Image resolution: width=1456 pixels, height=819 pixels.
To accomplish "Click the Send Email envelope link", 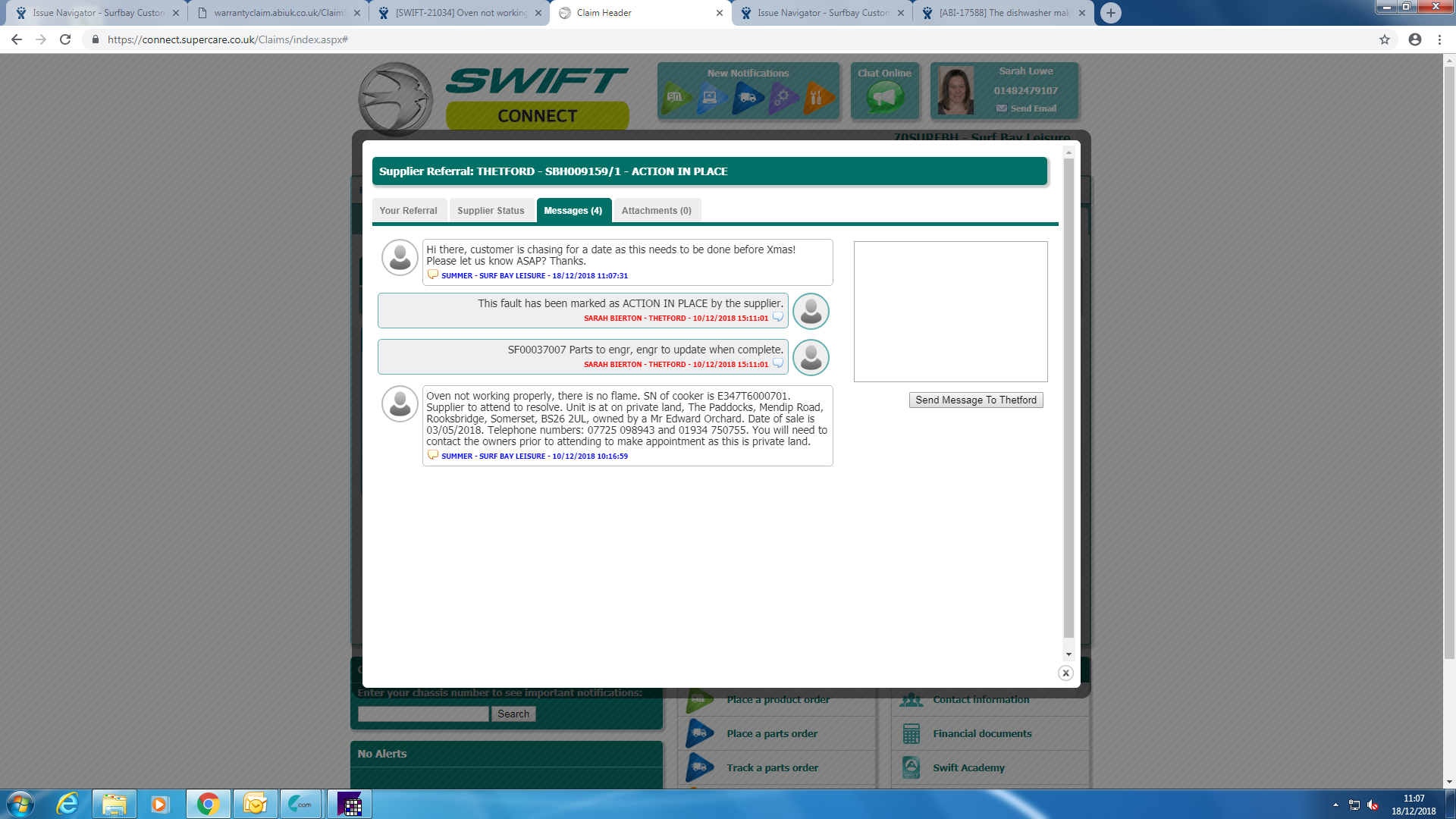I will pyautogui.click(x=1026, y=108).
